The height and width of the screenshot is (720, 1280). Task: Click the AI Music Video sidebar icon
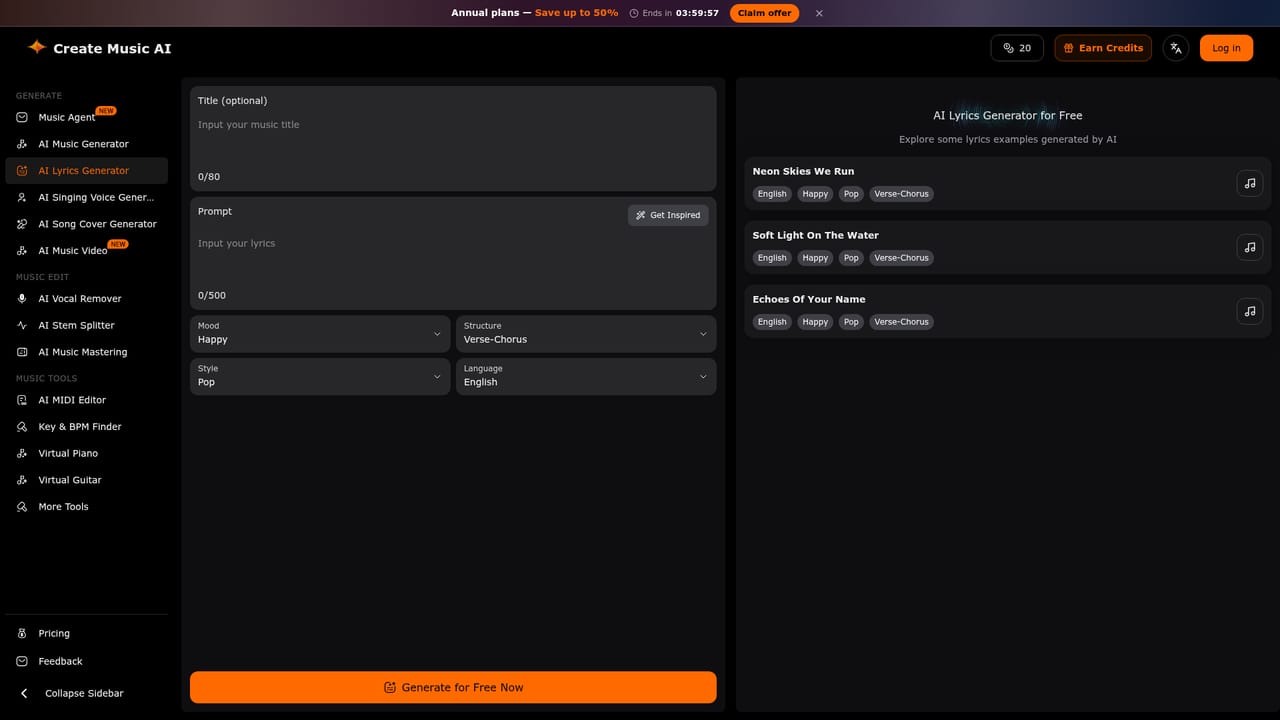22,251
